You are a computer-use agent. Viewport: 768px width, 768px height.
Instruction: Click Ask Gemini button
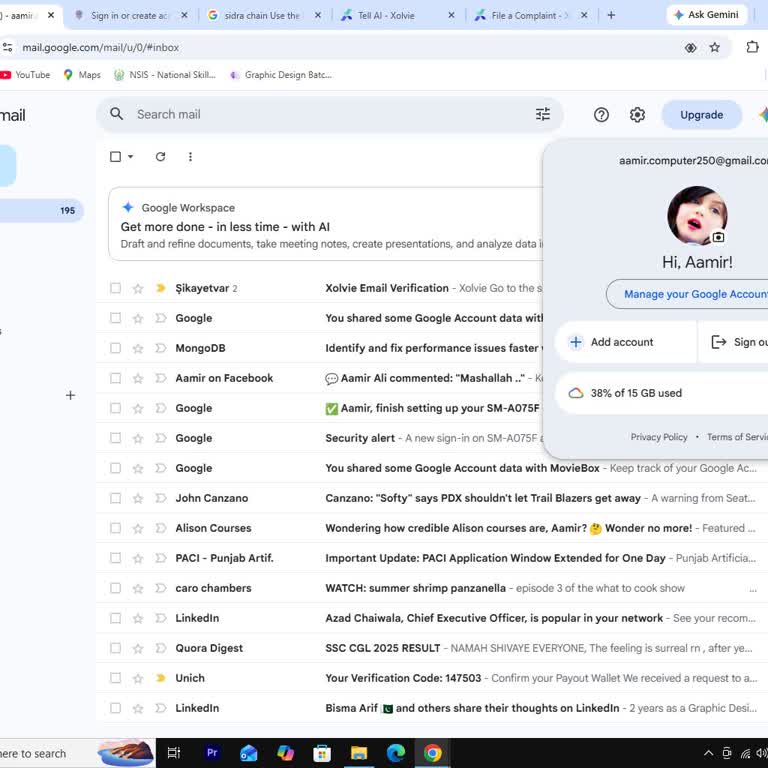707,15
